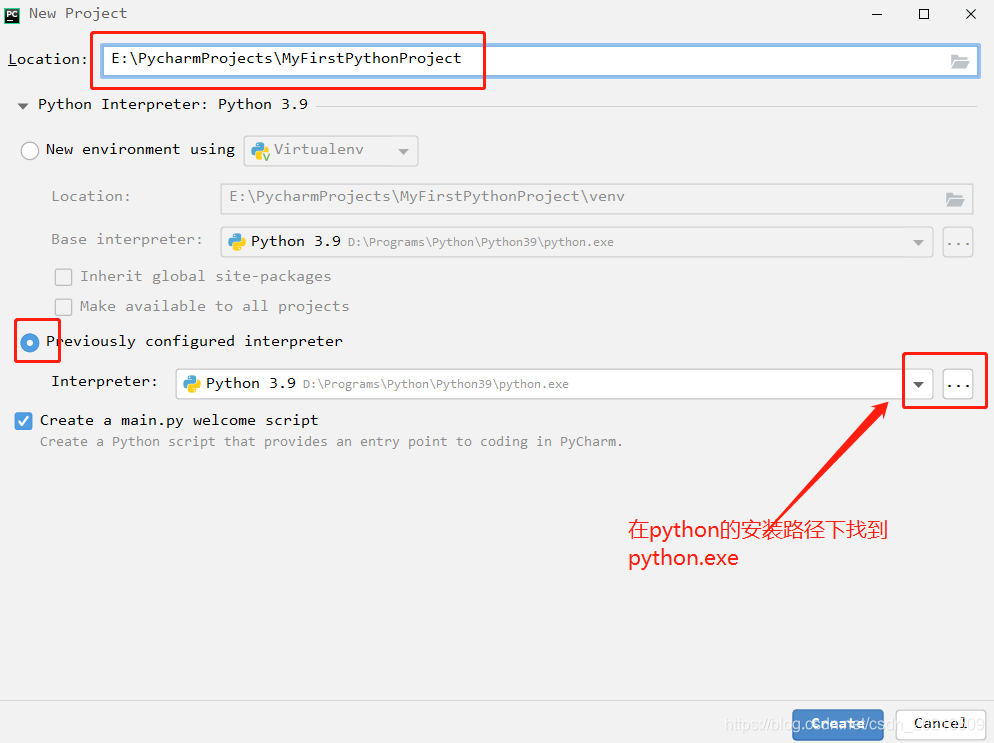Open Interpreter browse ellipsis button

pos(957,384)
